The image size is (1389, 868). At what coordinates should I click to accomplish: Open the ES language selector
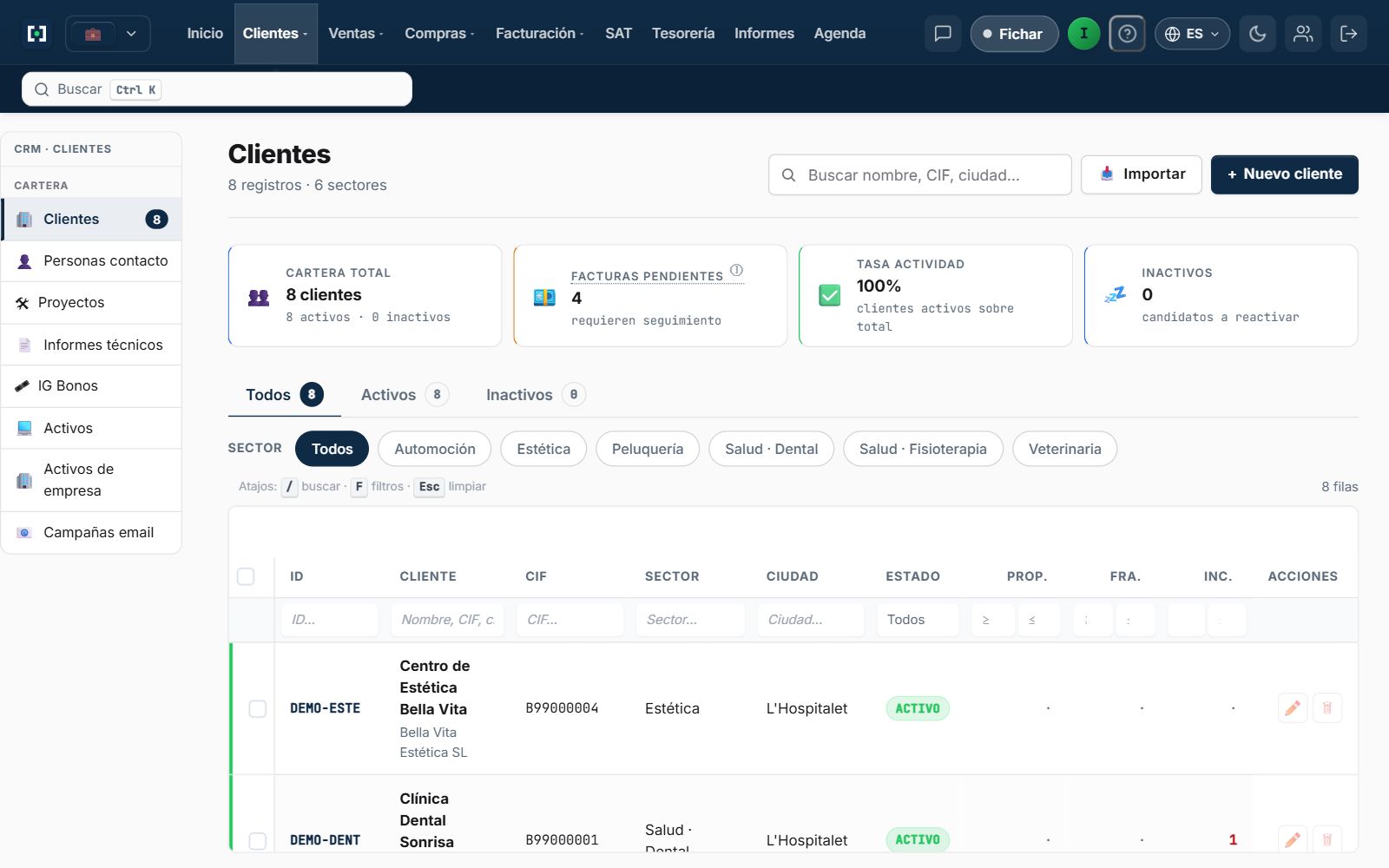point(1192,34)
